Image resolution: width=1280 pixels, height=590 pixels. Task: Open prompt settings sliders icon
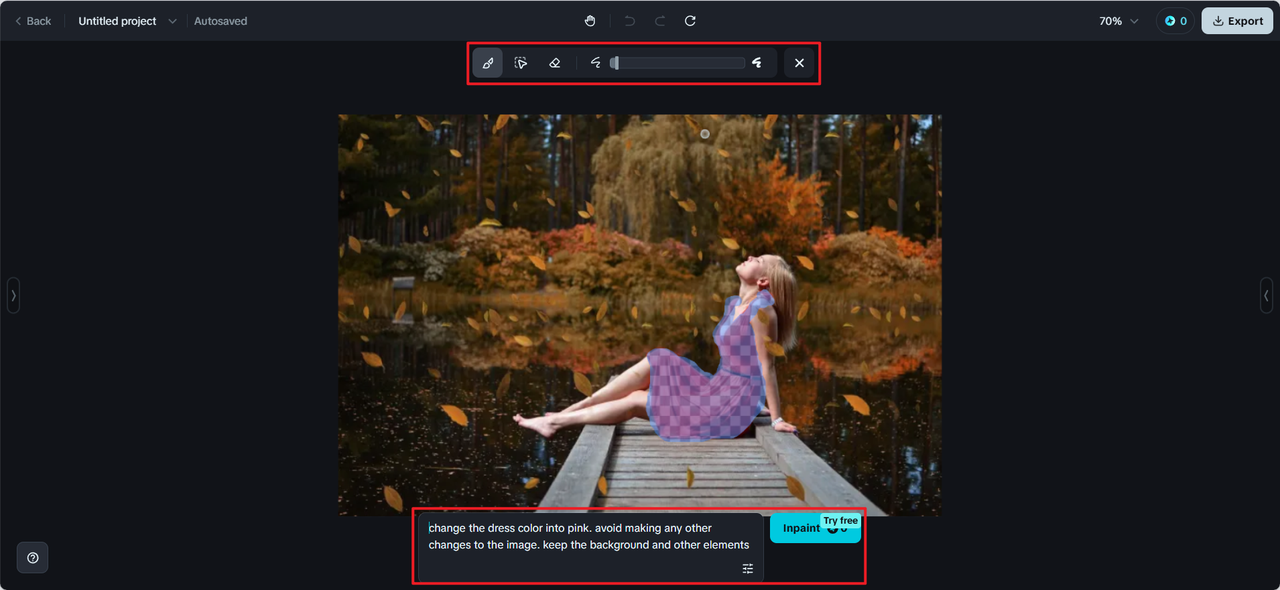tap(748, 568)
